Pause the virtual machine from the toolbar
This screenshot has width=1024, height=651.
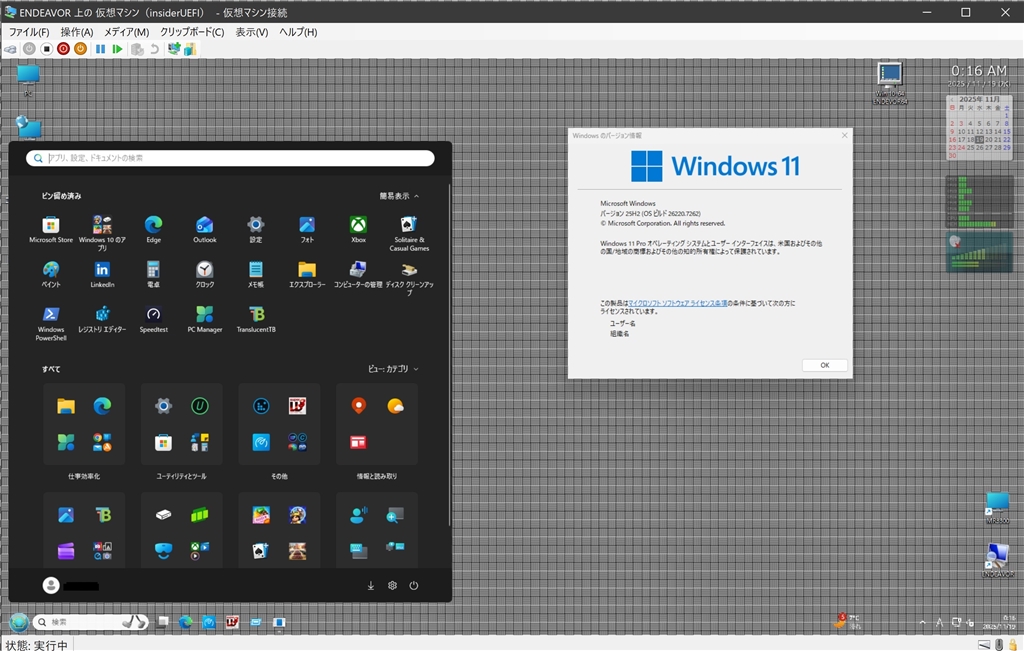[100, 49]
